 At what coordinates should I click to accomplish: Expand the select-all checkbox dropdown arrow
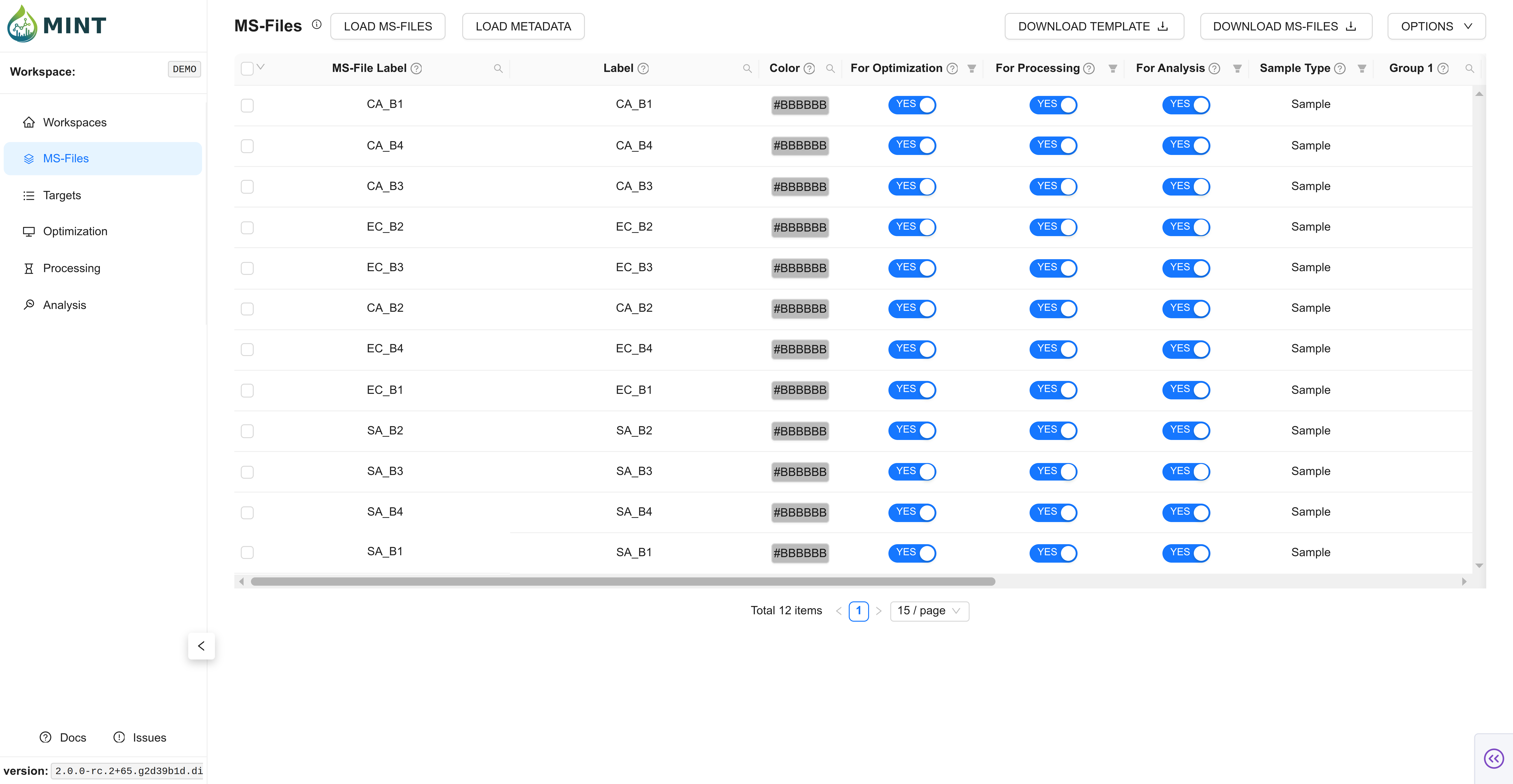point(261,67)
